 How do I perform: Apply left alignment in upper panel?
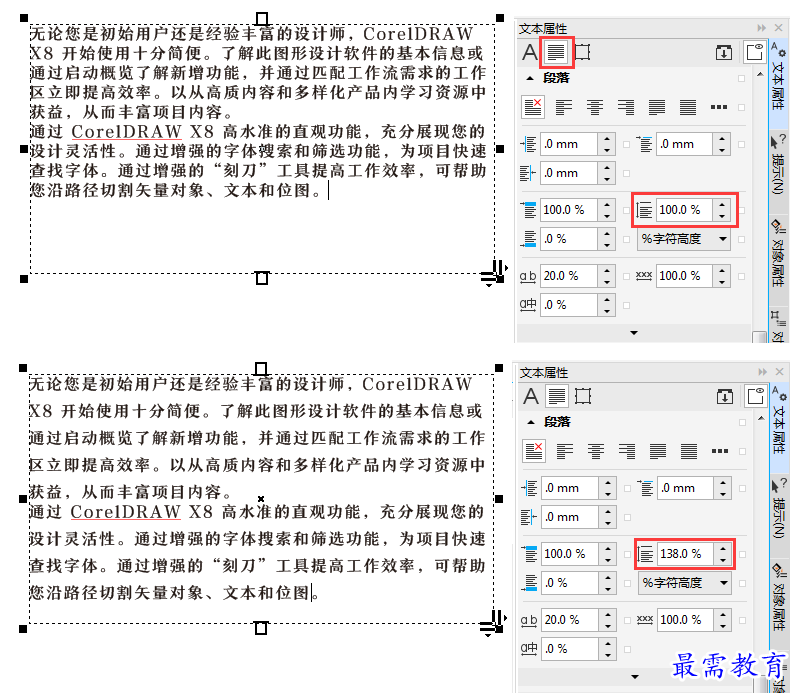564,107
